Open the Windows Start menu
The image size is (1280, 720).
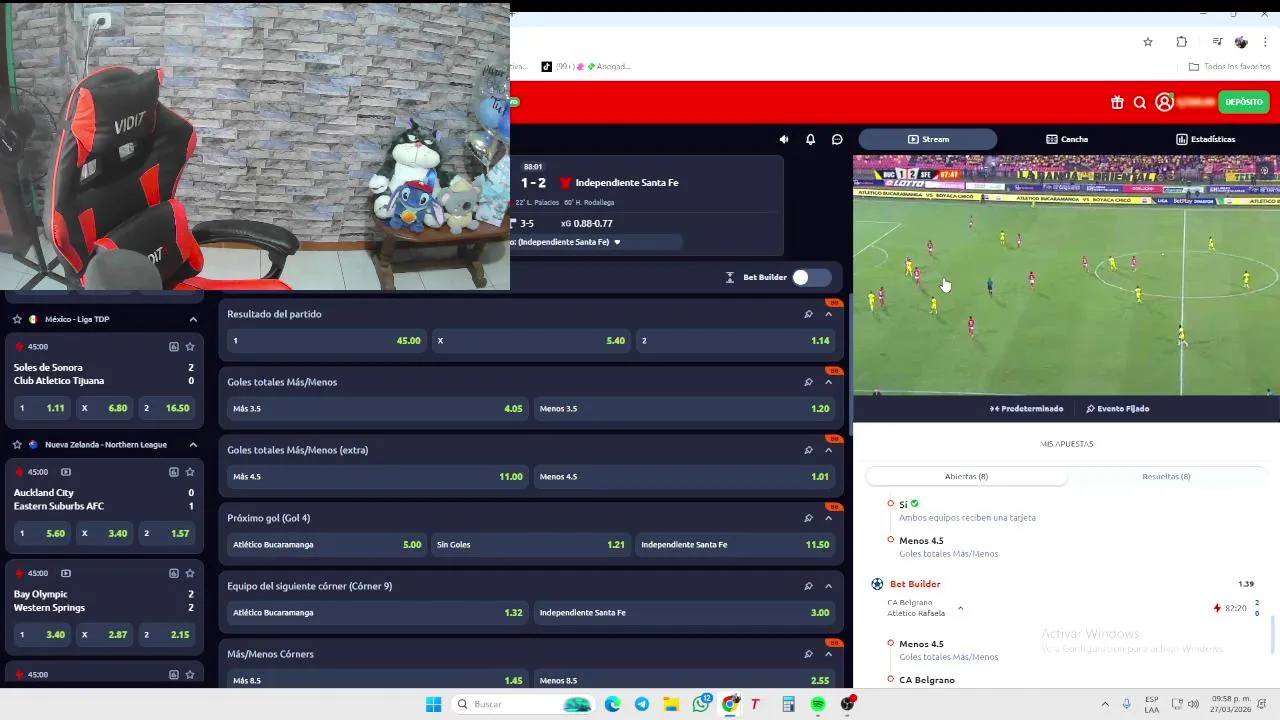coord(433,704)
